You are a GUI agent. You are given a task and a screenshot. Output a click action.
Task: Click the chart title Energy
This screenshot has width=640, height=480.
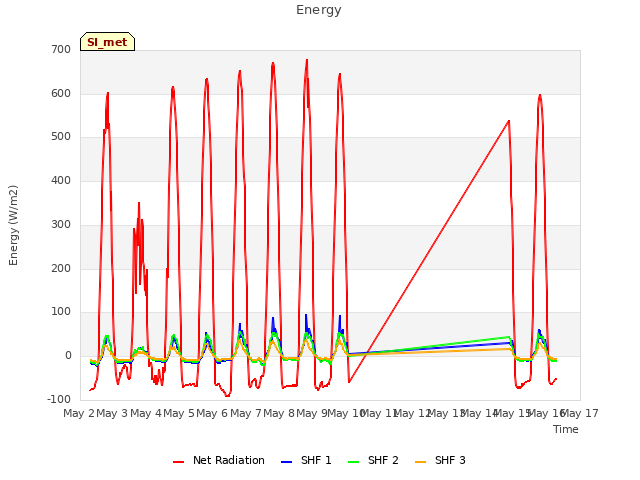coord(319,10)
